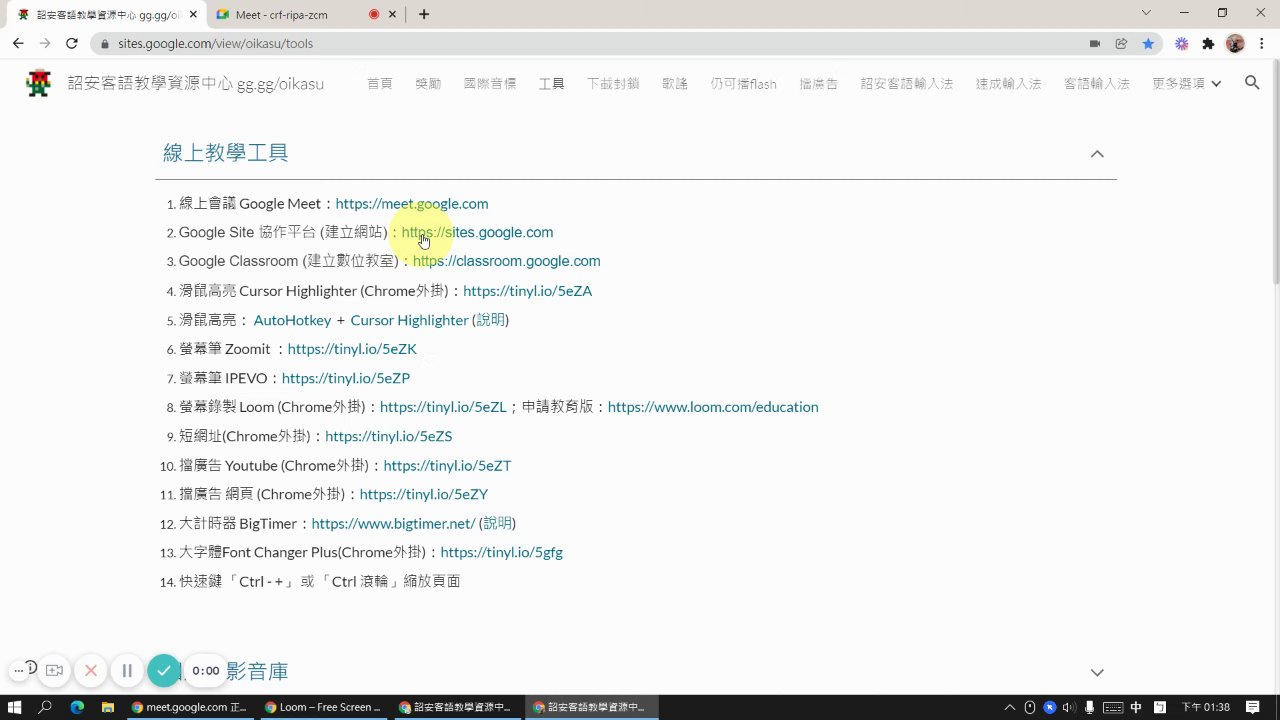1280x720 pixels.
Task: Go to 首頁 in the site navigation
Action: point(380,83)
